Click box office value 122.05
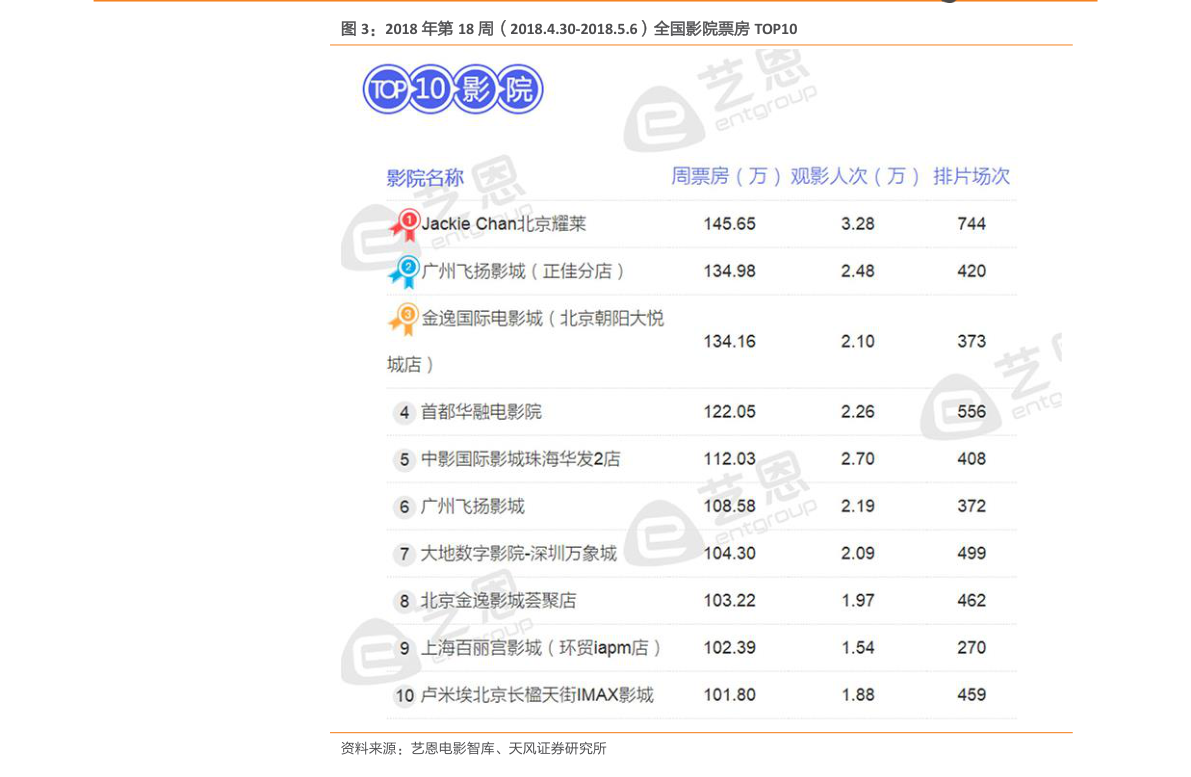This screenshot has height=777, width=1191. coord(729,412)
